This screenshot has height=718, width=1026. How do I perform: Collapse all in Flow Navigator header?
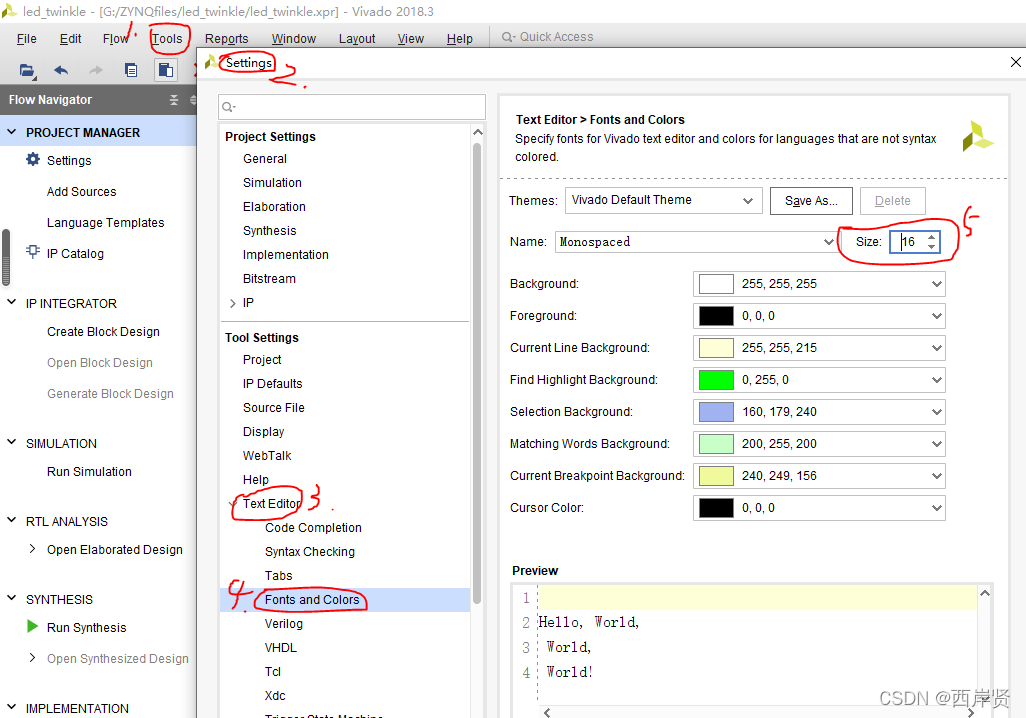tap(173, 99)
